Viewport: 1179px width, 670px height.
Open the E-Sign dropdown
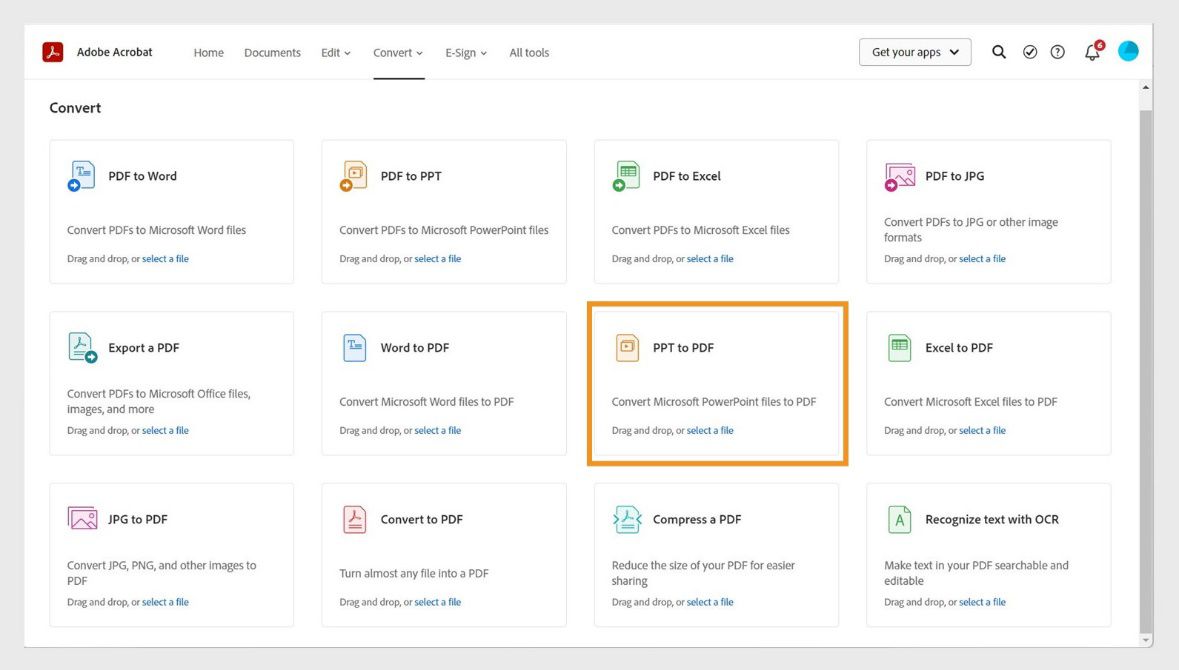(x=465, y=52)
